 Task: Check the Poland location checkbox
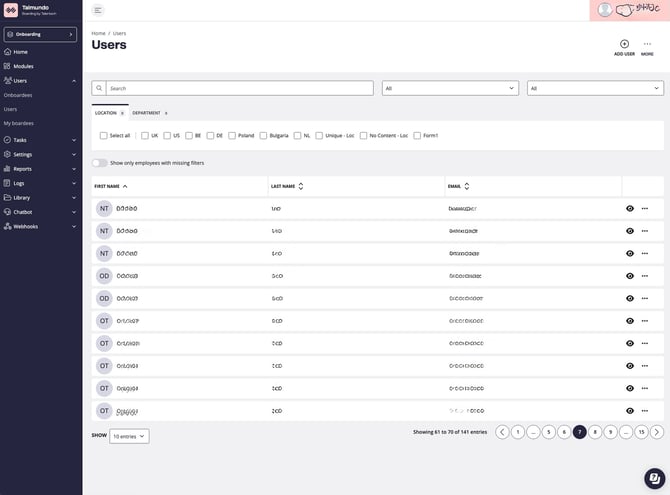232,136
